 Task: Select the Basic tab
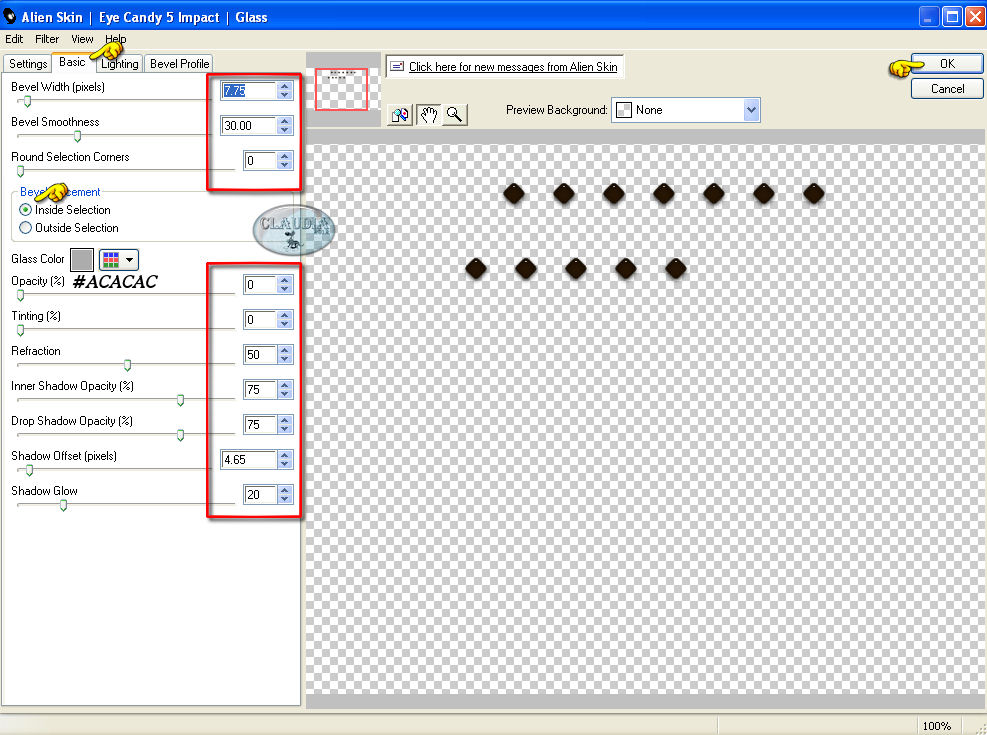[x=72, y=62]
